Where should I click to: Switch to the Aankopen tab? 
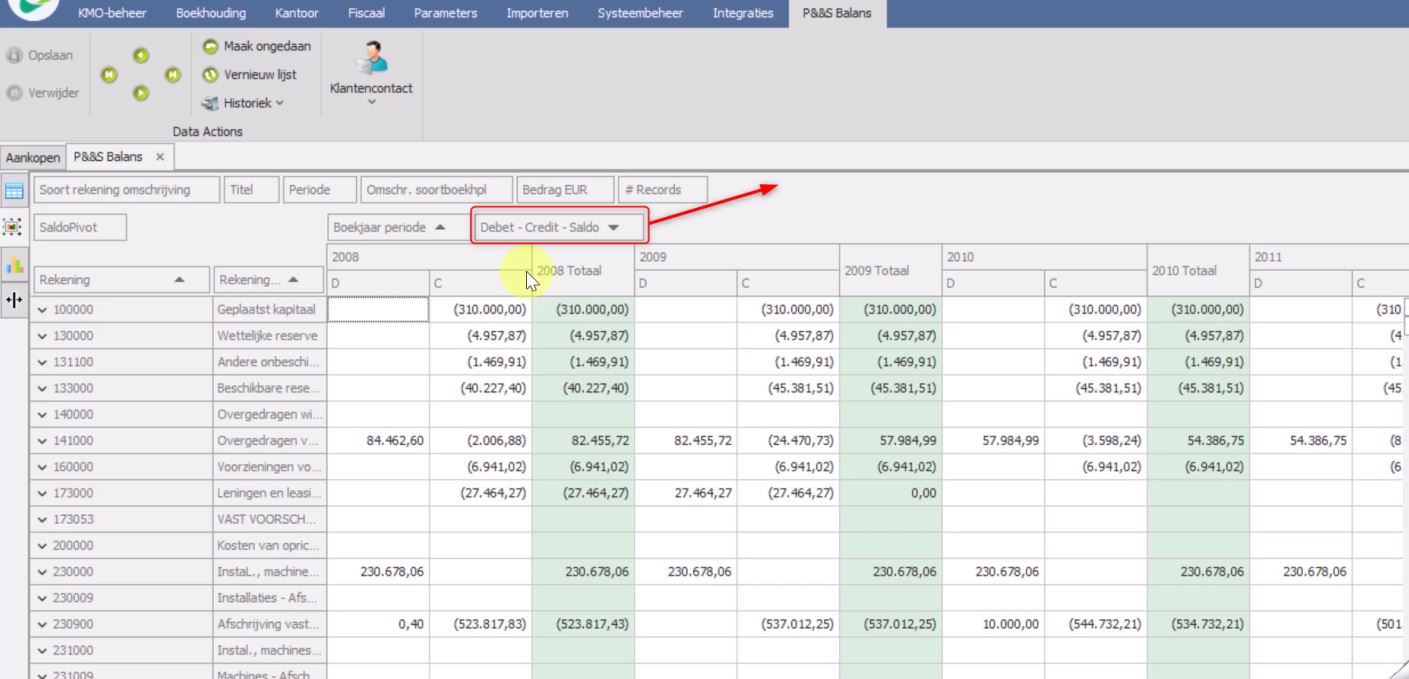[x=32, y=157]
